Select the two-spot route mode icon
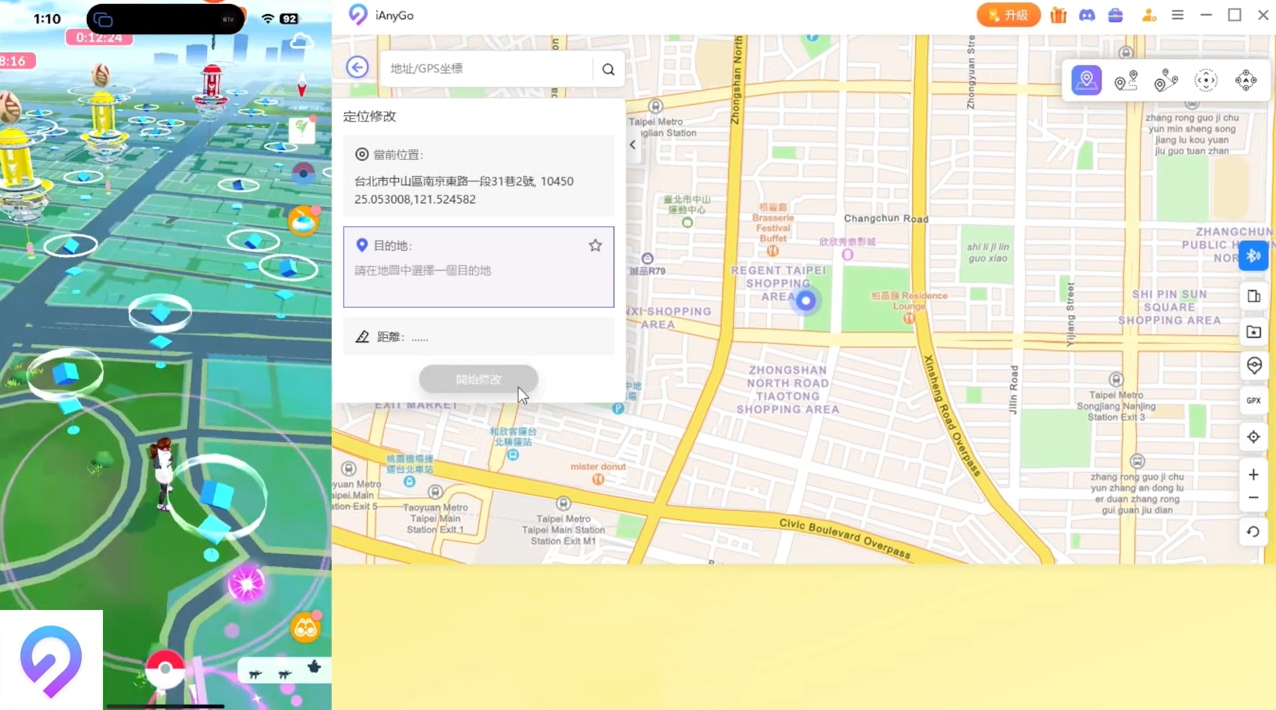The image size is (1276, 710). tap(1126, 81)
